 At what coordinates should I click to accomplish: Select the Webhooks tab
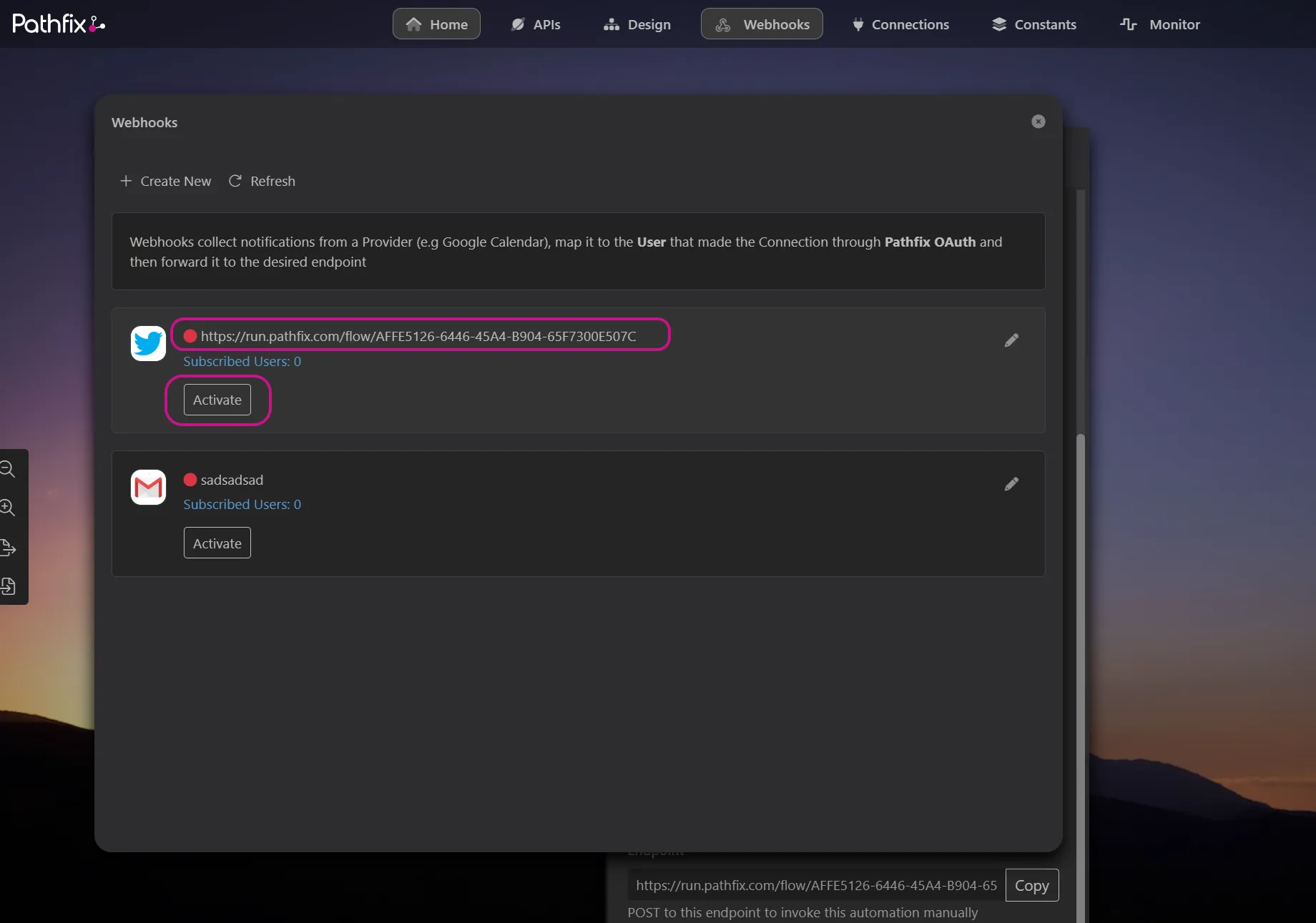pyautogui.click(x=762, y=24)
